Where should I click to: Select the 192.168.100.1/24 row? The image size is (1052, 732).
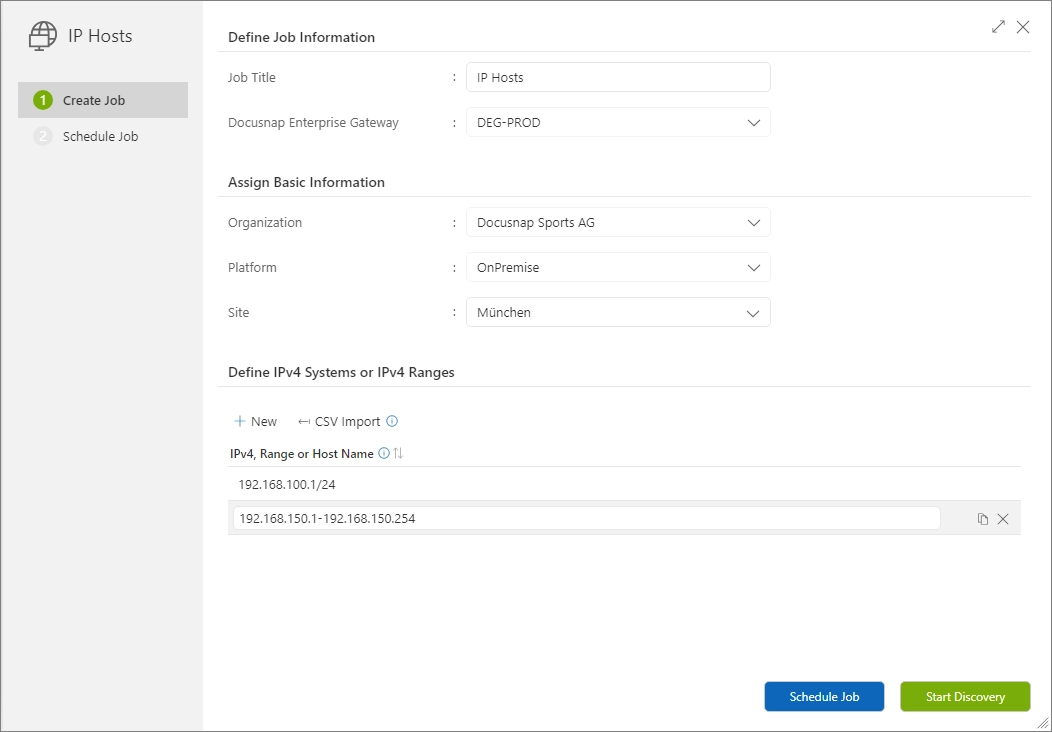624,484
